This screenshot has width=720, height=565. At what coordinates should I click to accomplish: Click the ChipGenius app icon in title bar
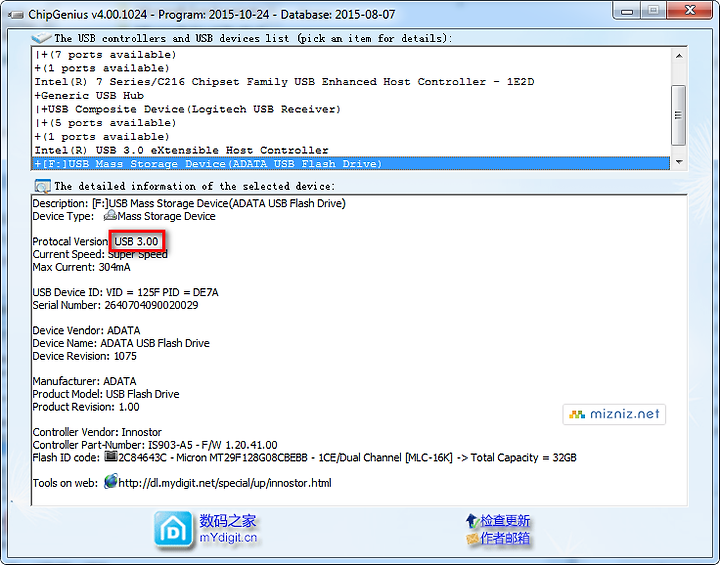(x=16, y=15)
